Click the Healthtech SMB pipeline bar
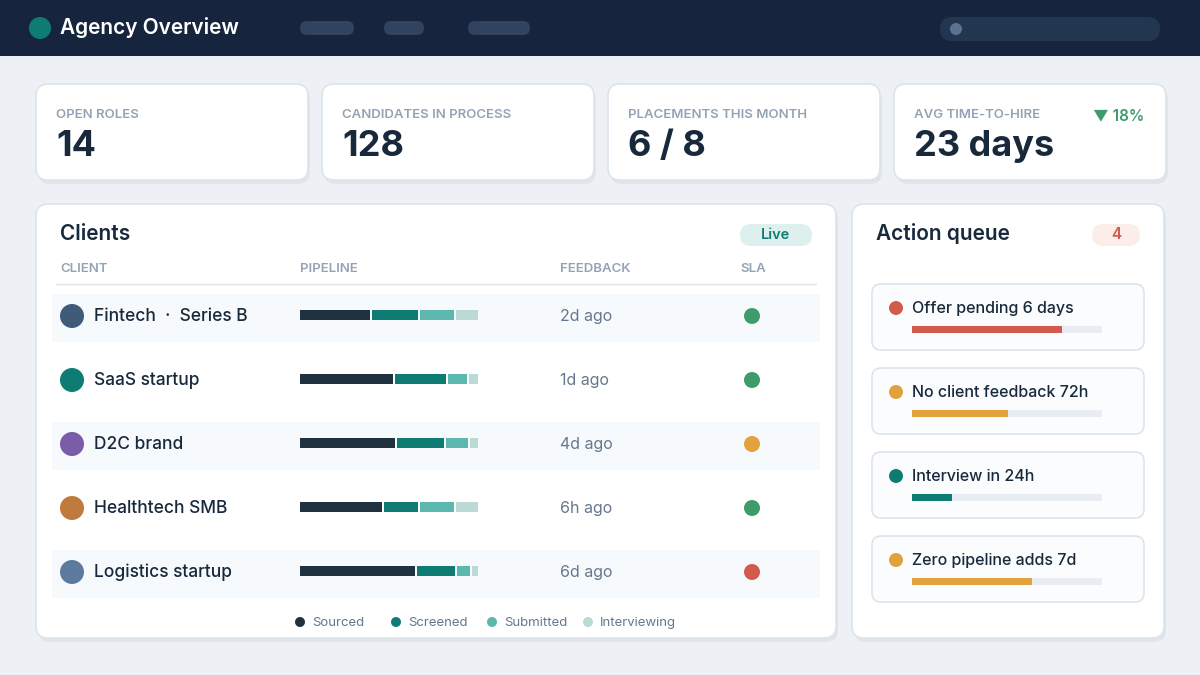1200x675 pixels. (x=389, y=507)
